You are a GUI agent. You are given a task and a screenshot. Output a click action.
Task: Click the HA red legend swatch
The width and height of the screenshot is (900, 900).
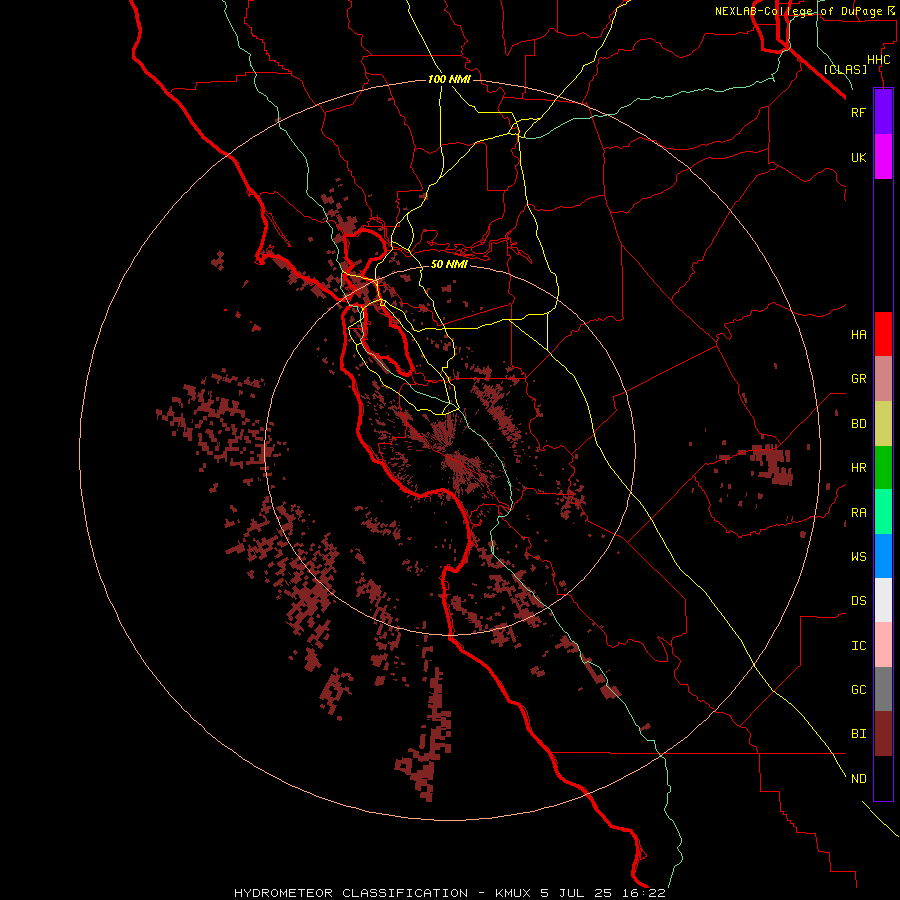[883, 334]
